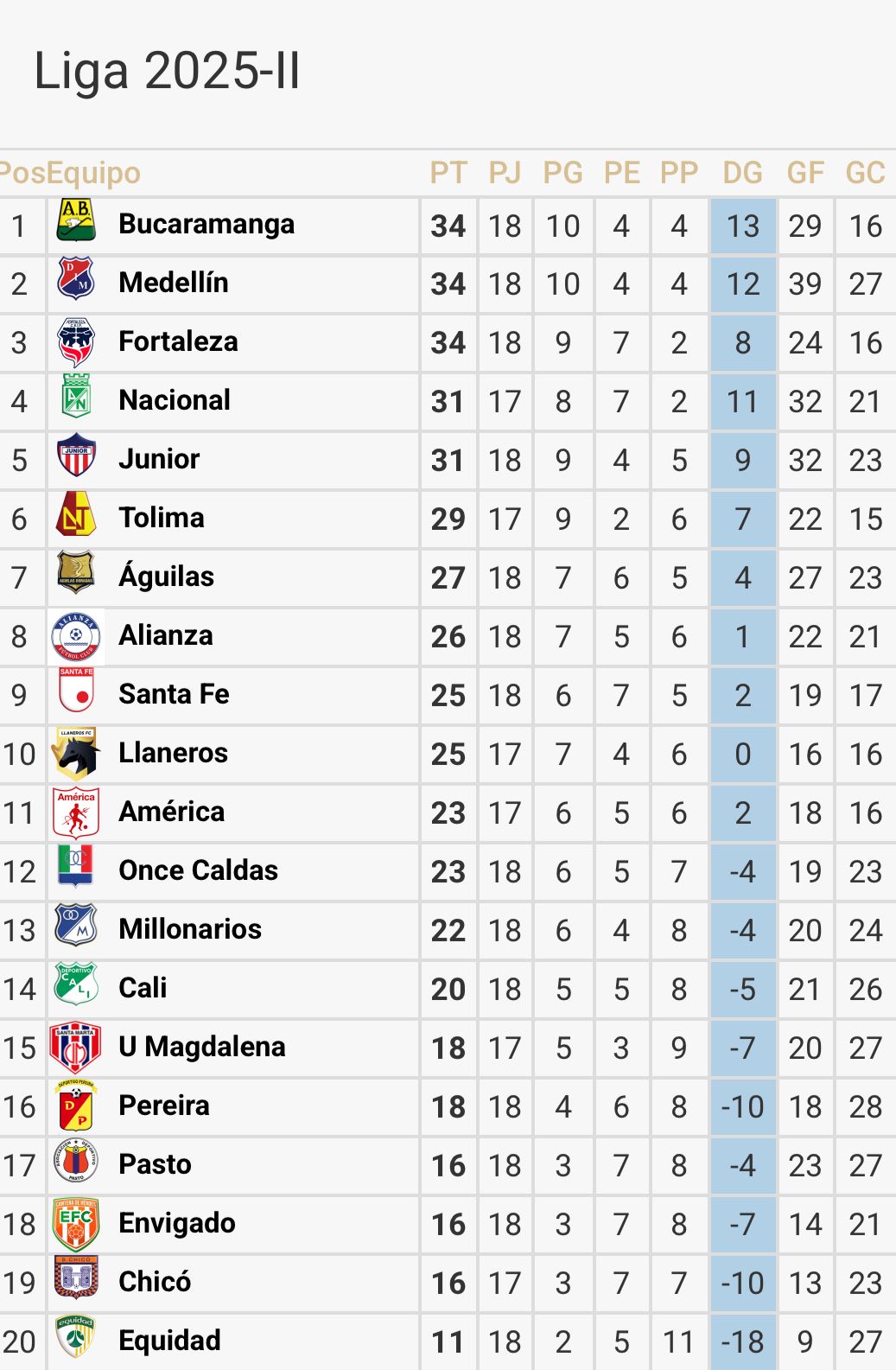Open the Santa Fe team link
The height and width of the screenshot is (1370, 896).
(174, 694)
